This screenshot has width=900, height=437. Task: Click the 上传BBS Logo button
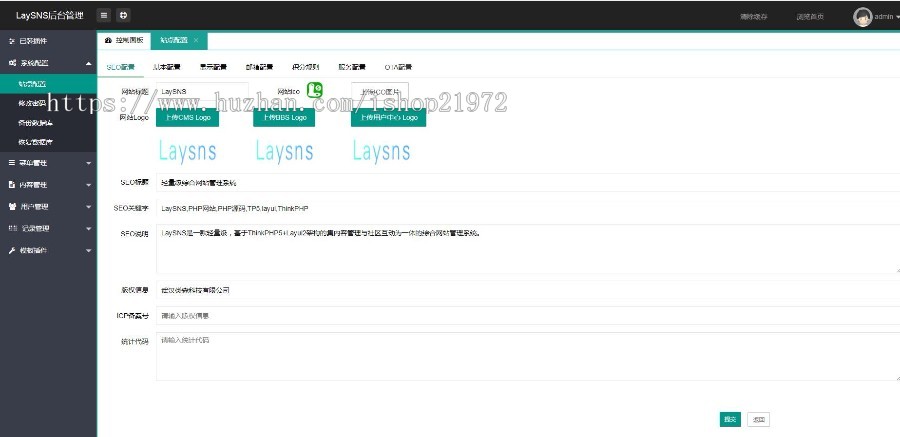[x=284, y=117]
